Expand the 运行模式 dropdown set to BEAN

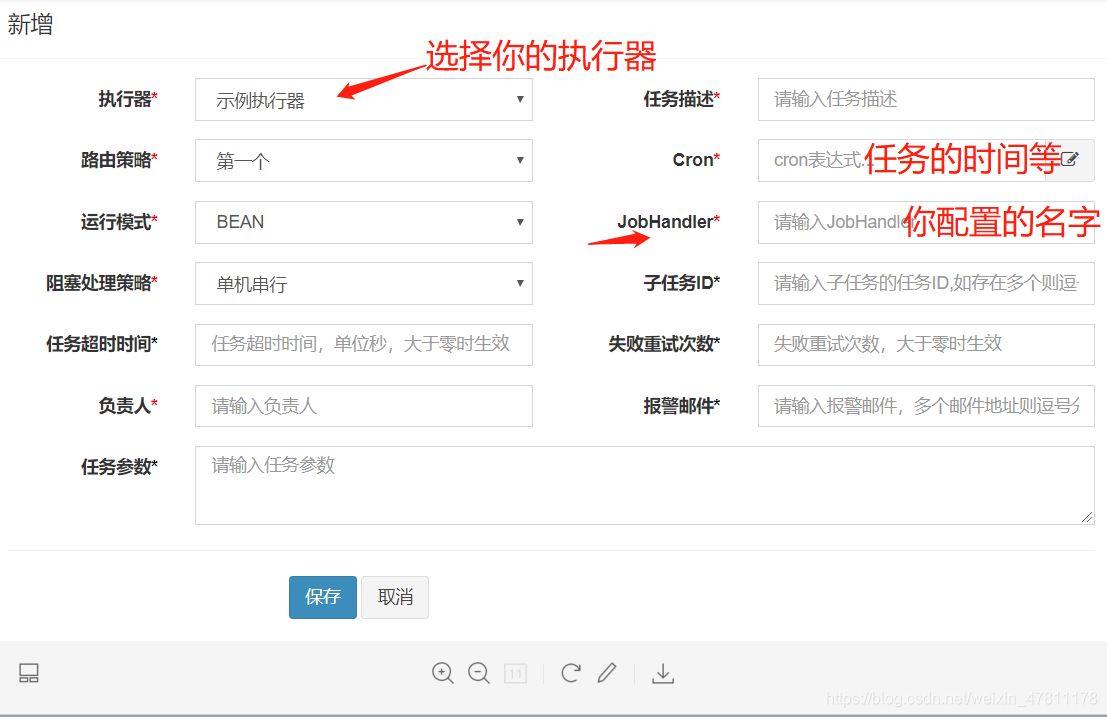[x=364, y=222]
